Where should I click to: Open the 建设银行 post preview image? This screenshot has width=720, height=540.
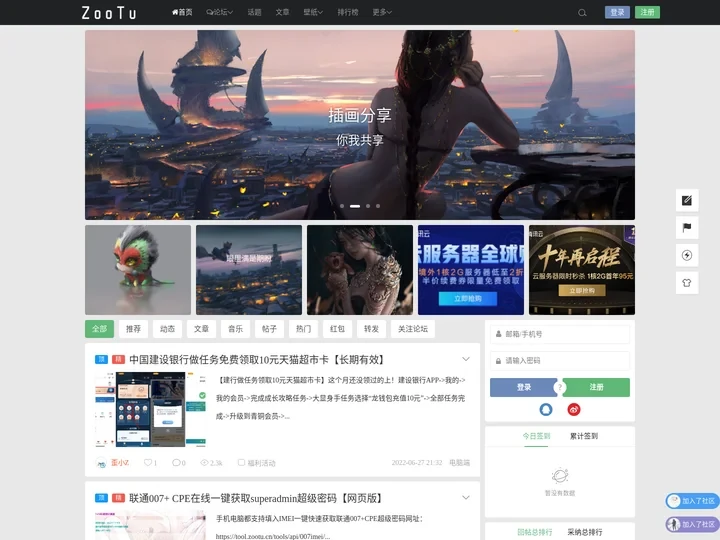click(x=151, y=409)
